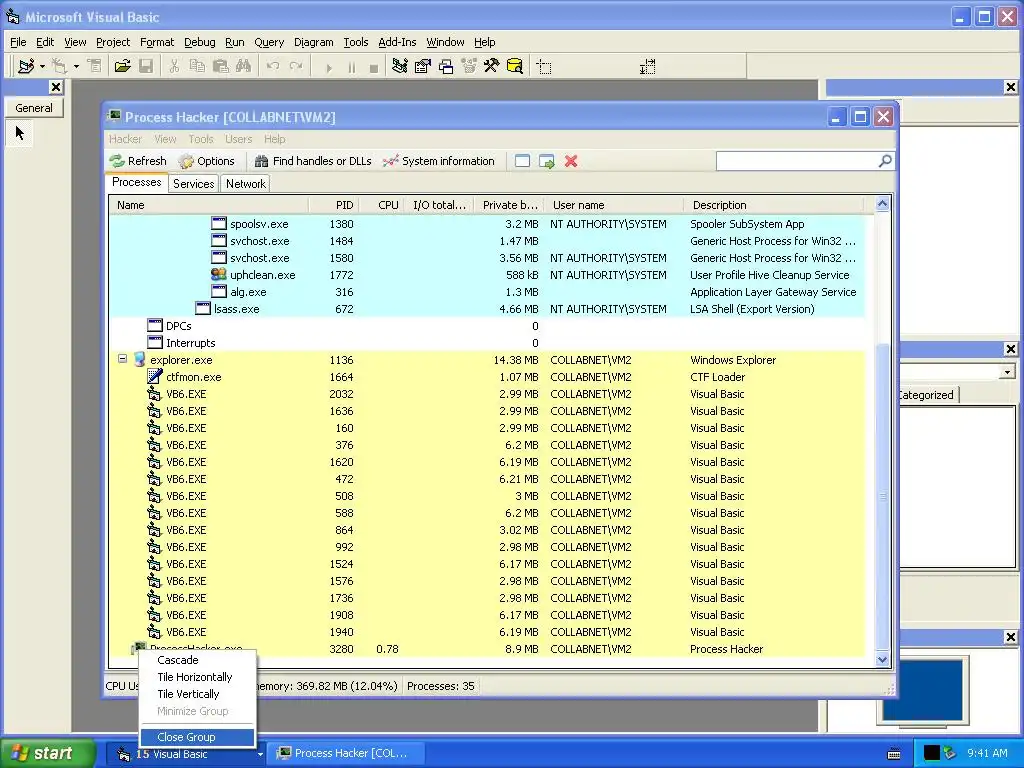
Task: Click the red X kill-window icon
Action: click(x=571, y=161)
